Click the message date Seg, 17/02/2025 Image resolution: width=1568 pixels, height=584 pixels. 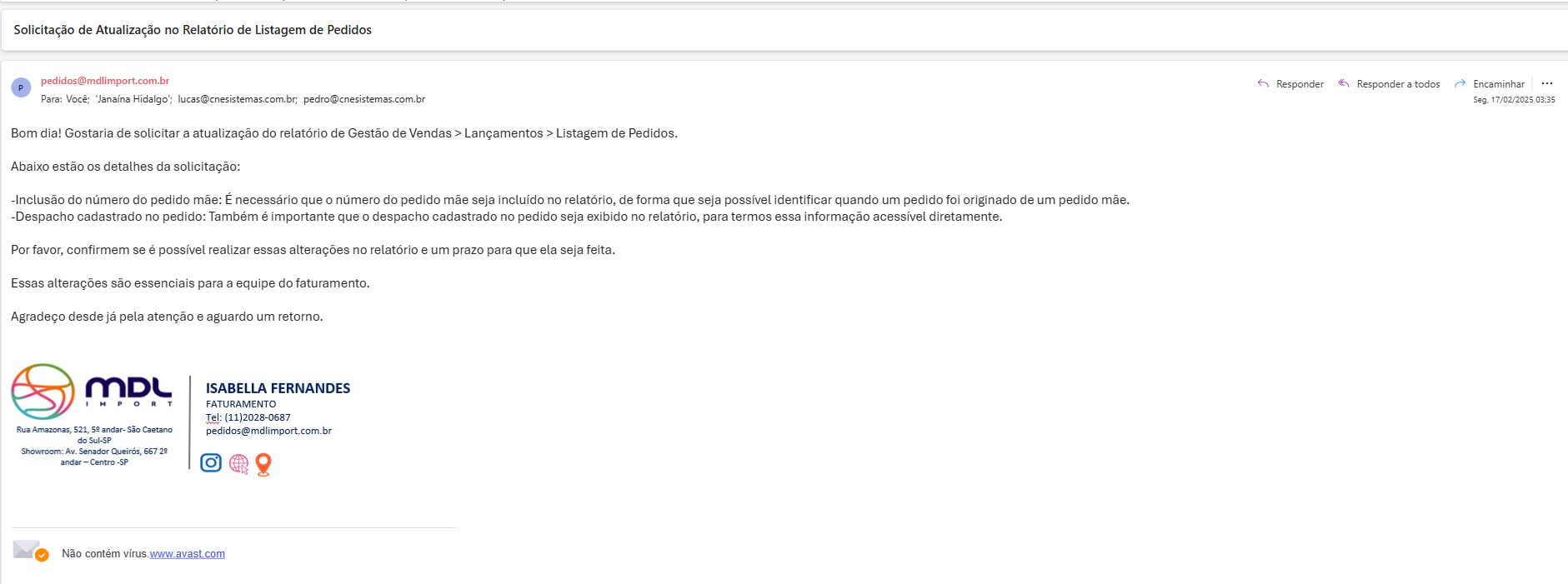point(1513,100)
